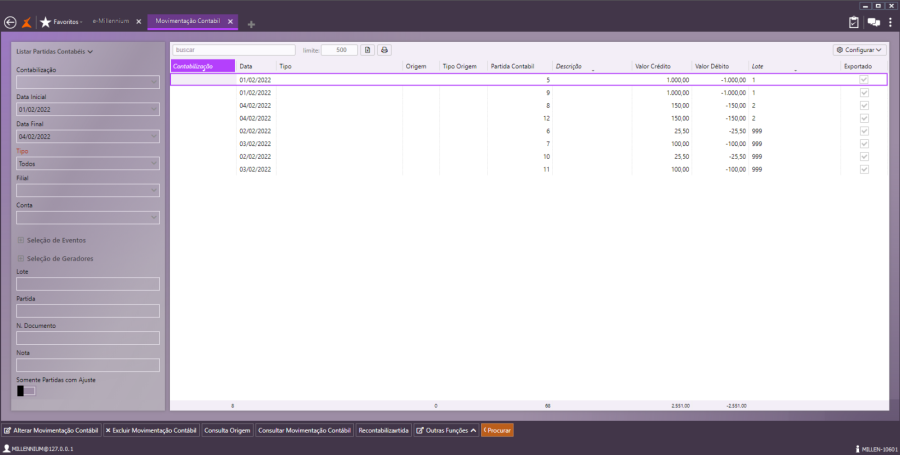
Task: Click the Nota input field
Action: 88,365
